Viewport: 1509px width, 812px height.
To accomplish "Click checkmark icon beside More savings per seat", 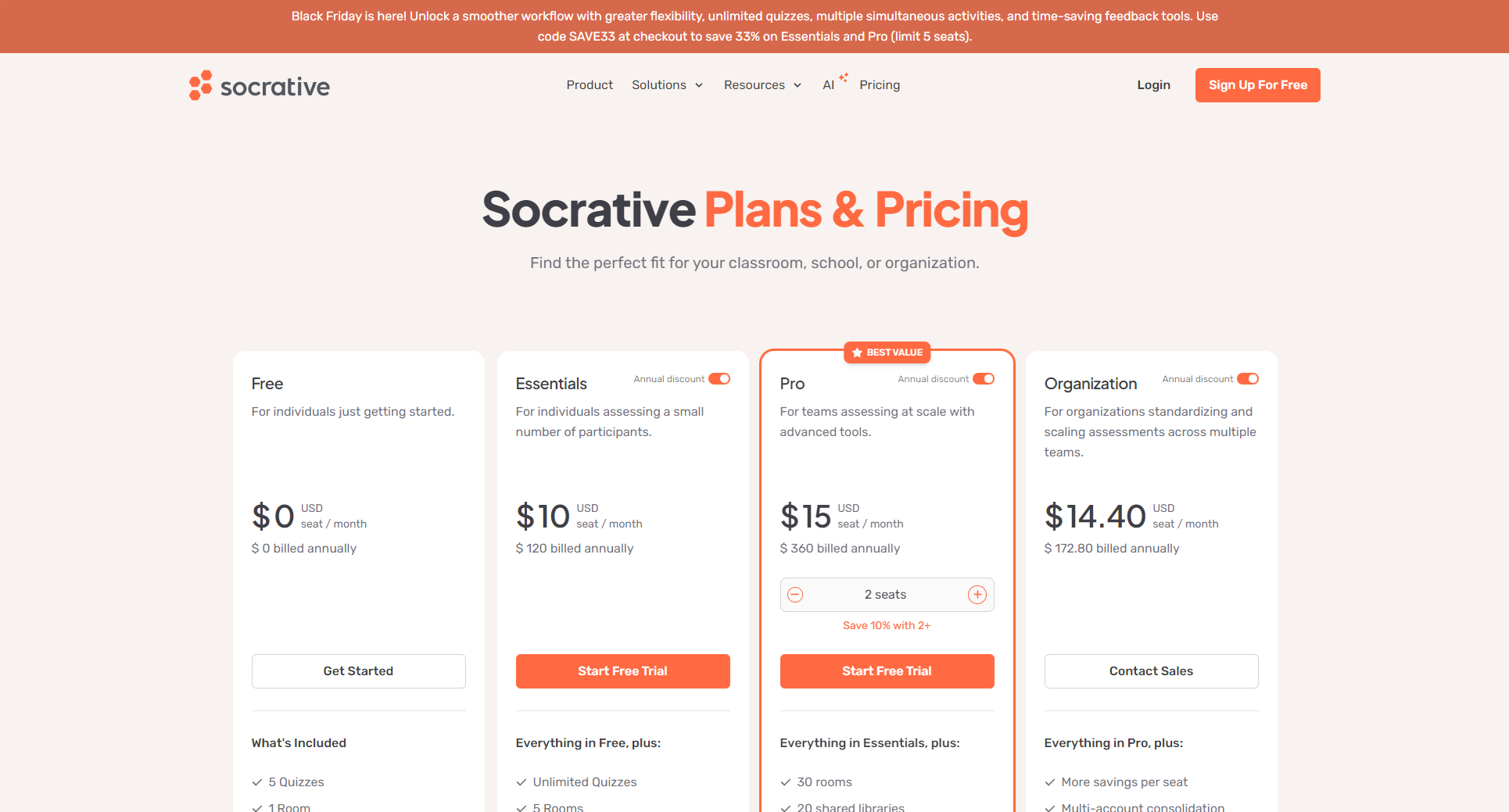I will 1050,782.
